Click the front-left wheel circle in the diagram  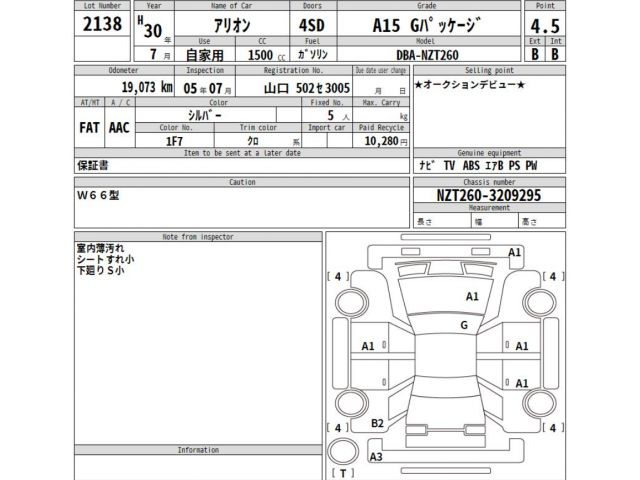pyautogui.click(x=351, y=302)
